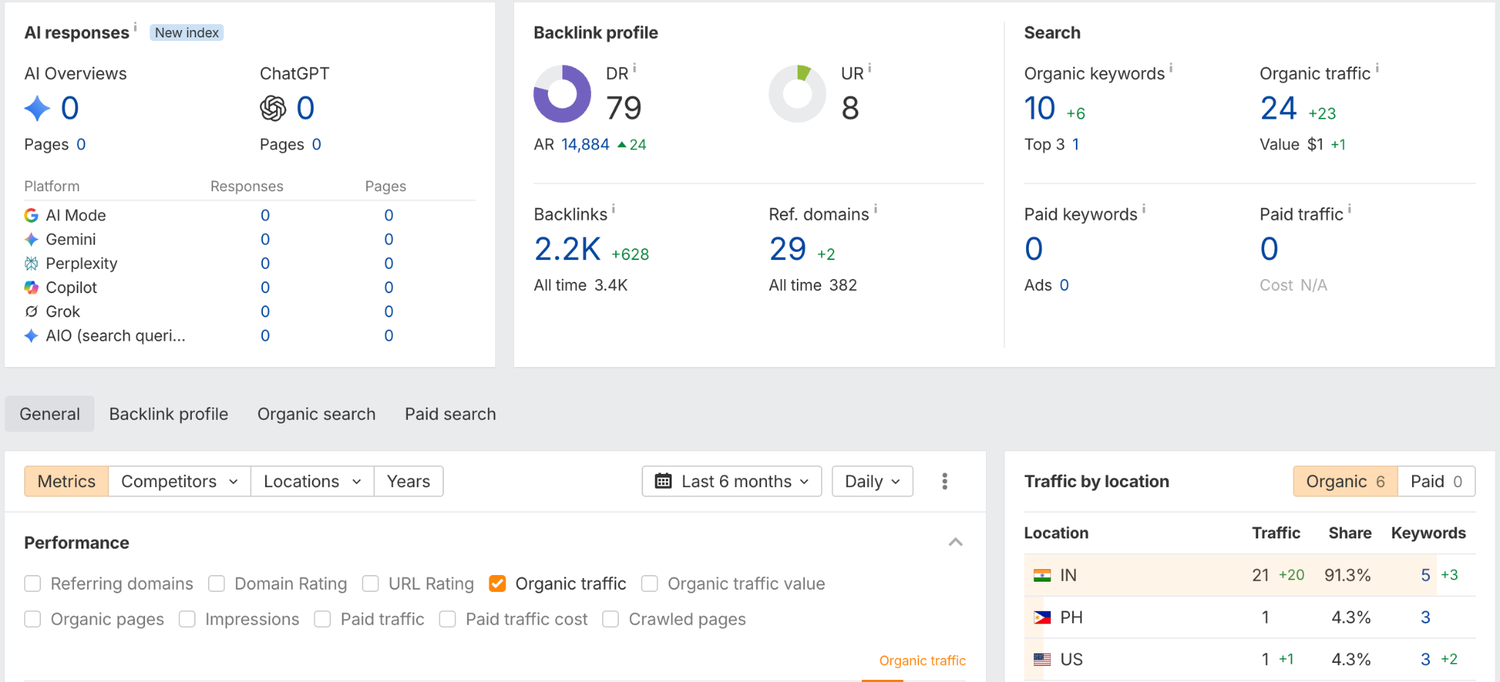This screenshot has width=1500, height=682.
Task: Click the calendar icon in date range
Action: 663,481
